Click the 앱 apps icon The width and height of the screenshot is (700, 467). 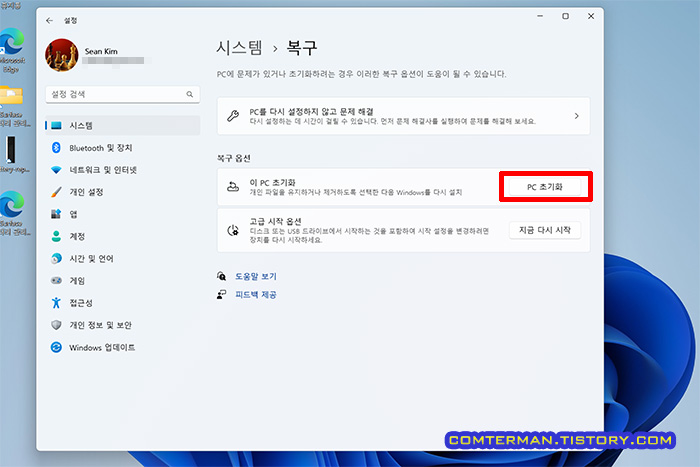point(56,214)
